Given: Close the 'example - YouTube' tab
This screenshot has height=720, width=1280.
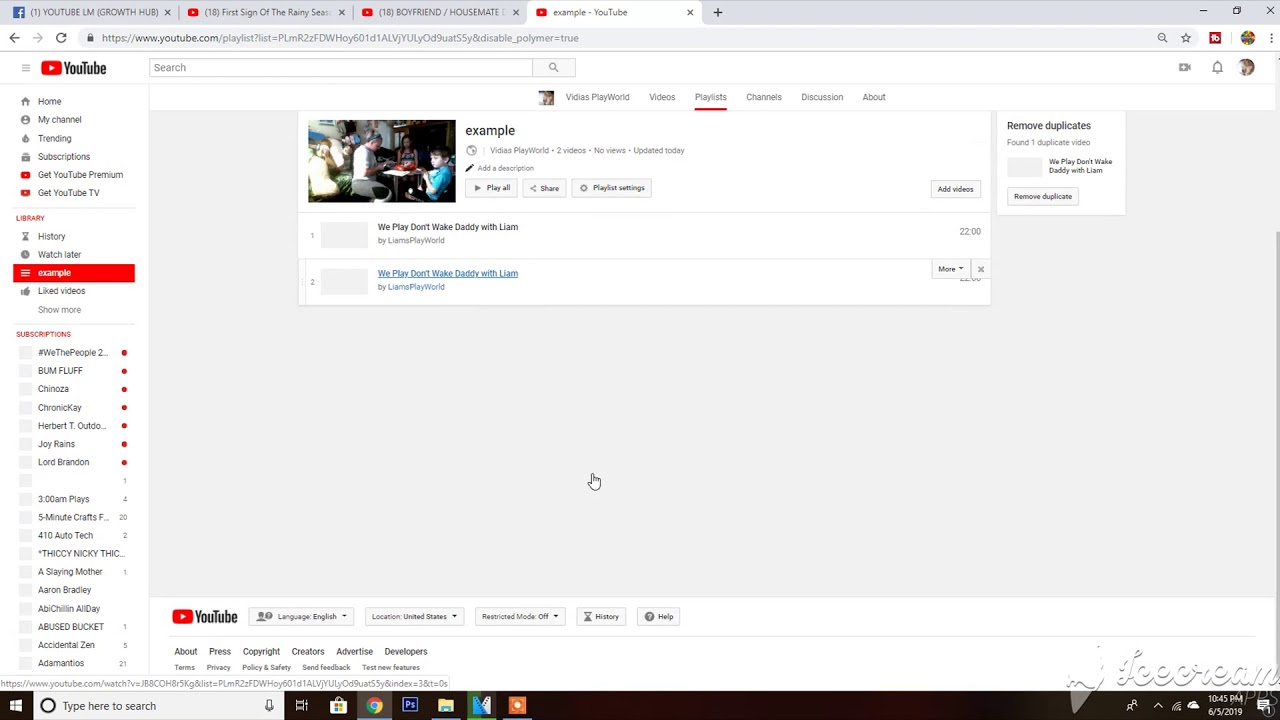Looking at the screenshot, I should pos(690,12).
